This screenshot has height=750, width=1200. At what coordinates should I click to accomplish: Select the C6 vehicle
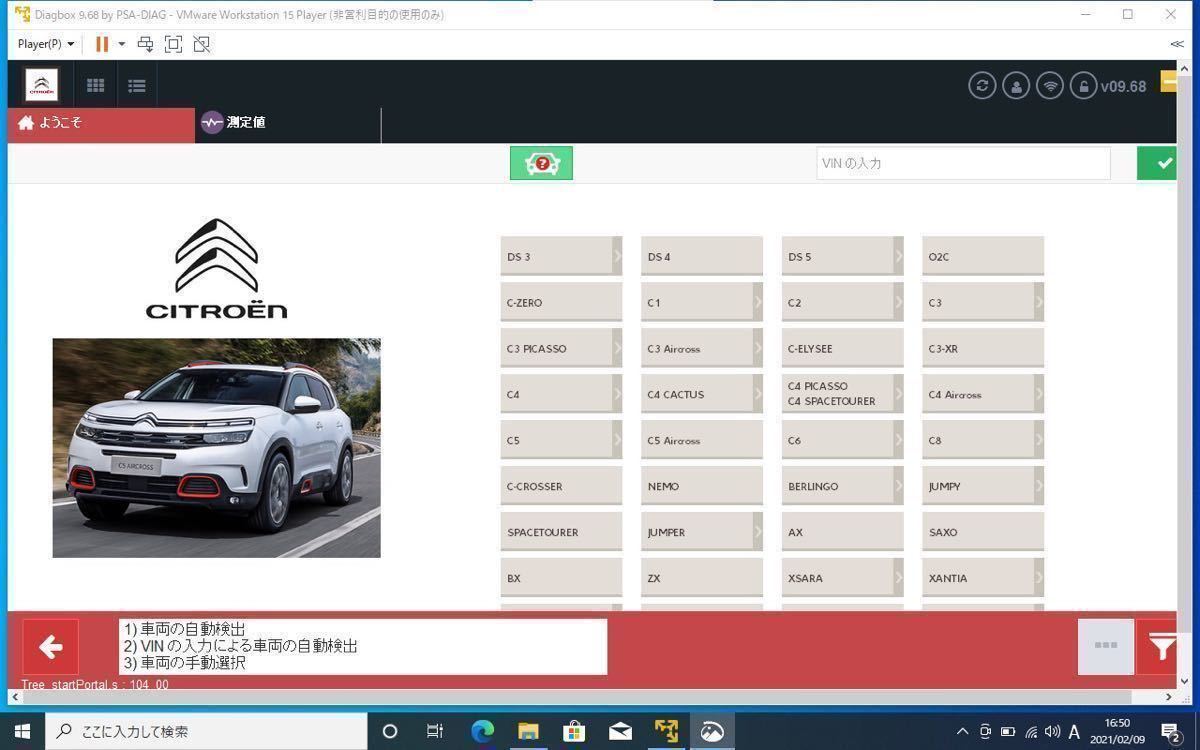tap(843, 441)
